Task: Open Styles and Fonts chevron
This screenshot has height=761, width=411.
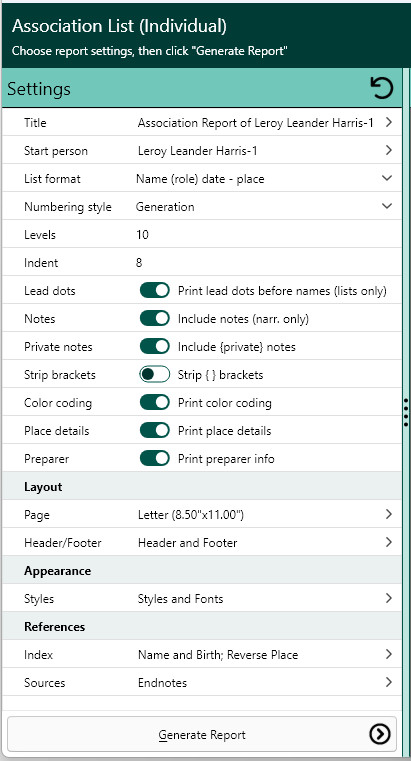Action: click(x=388, y=598)
